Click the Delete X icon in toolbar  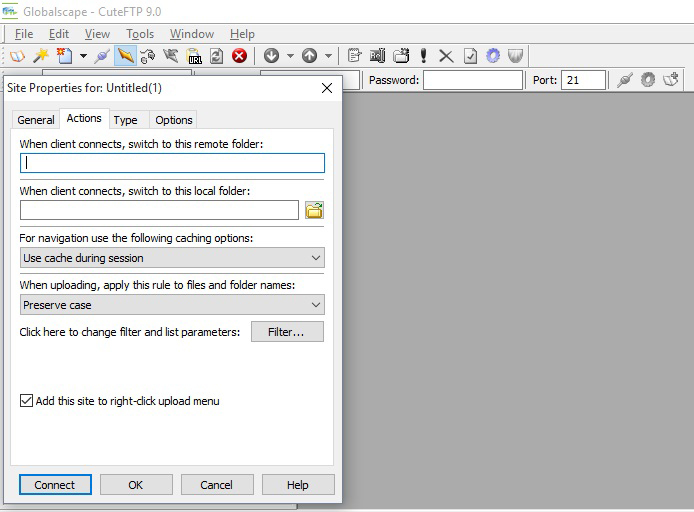coord(446,56)
